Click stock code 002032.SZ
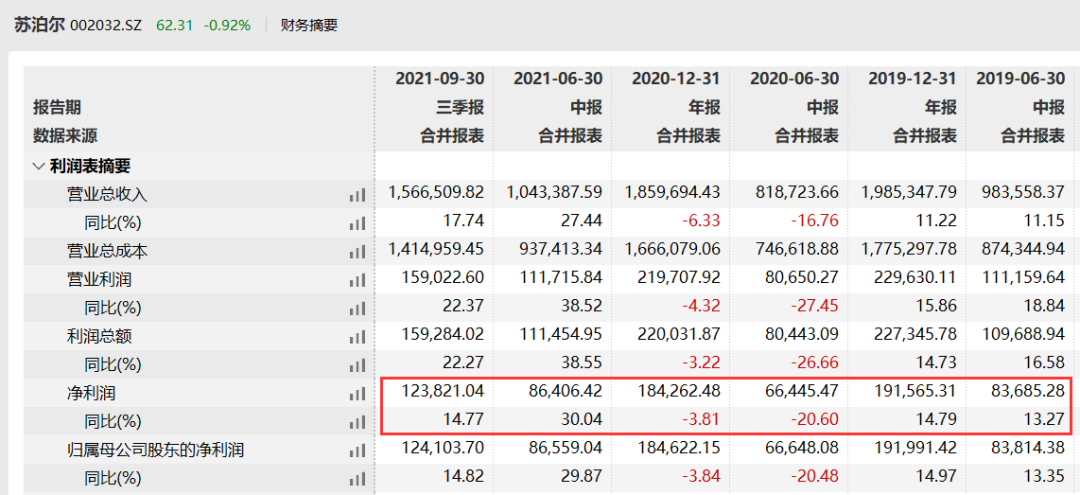Viewport: 1080px width, 495px height. click(107, 25)
